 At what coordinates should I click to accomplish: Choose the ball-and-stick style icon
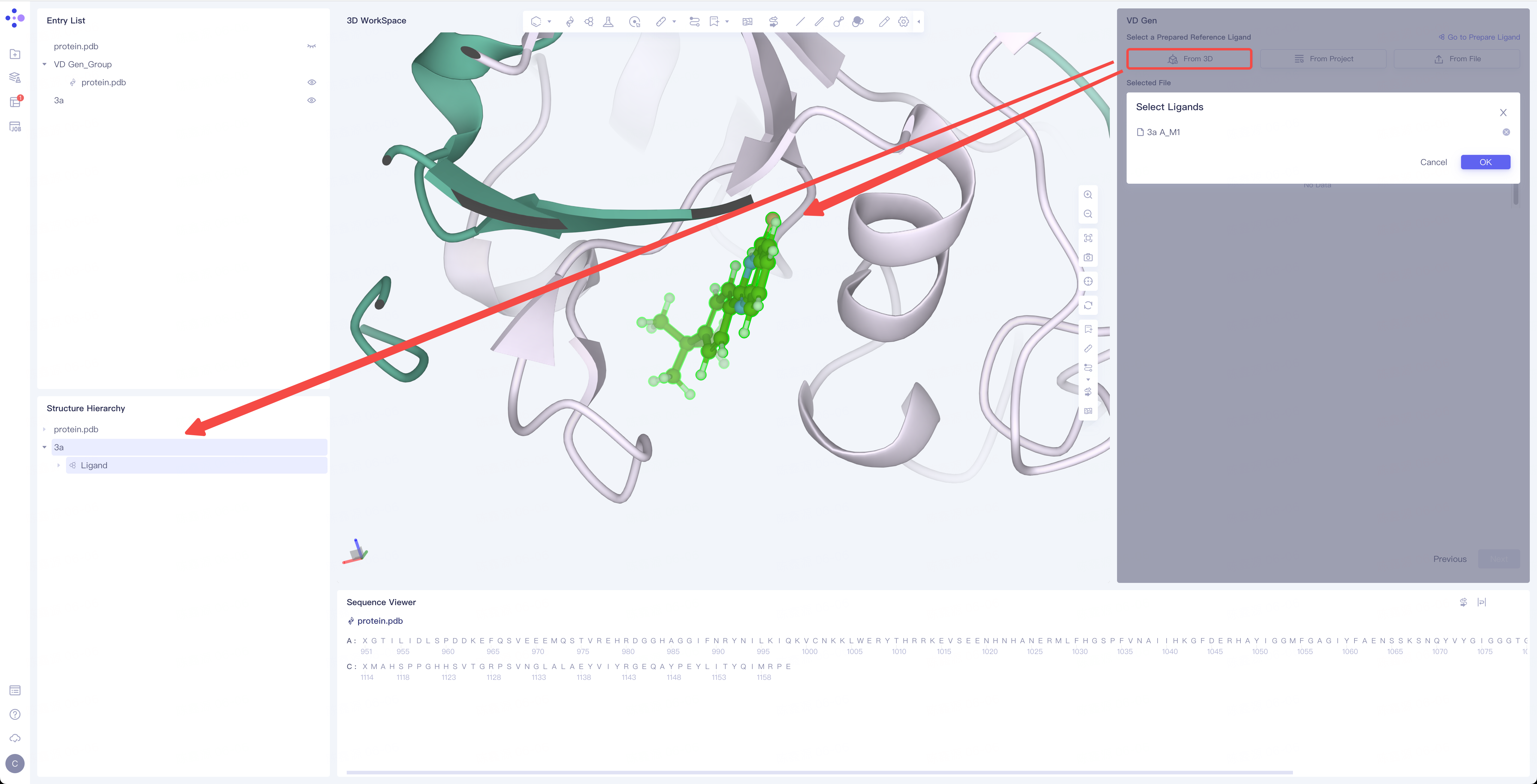point(838,22)
